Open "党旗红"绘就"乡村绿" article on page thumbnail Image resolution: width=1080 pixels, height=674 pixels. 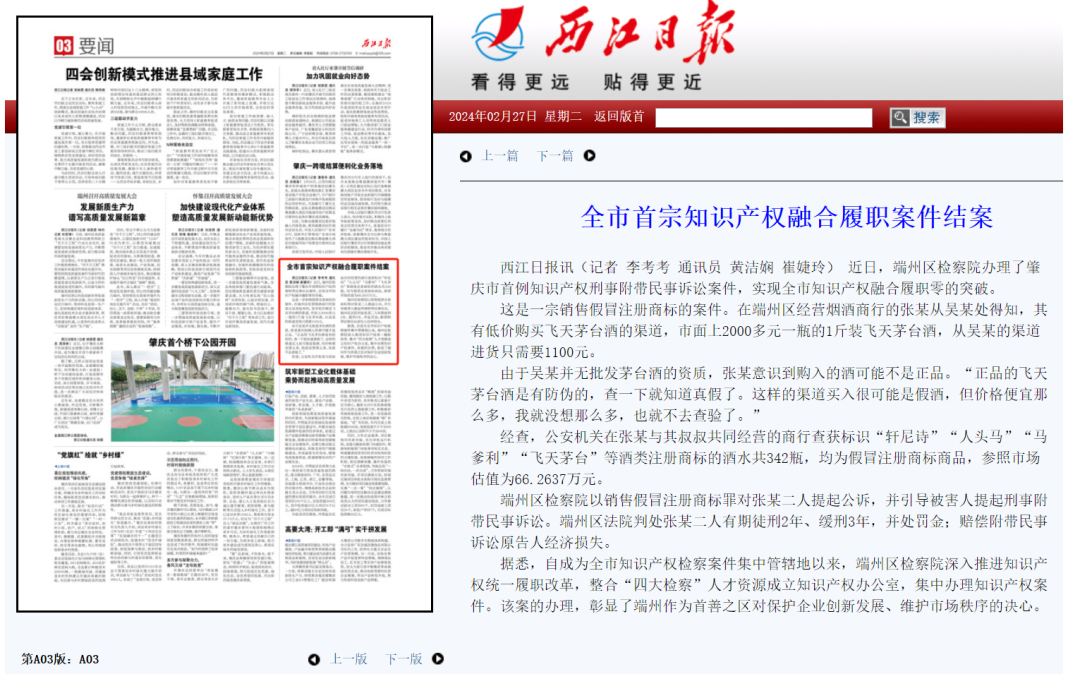(91, 455)
